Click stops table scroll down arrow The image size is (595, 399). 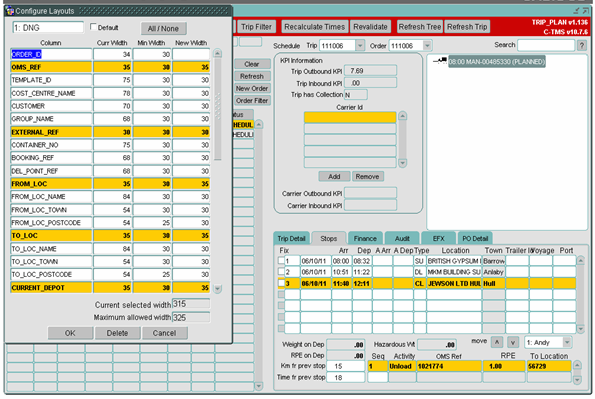[581, 329]
